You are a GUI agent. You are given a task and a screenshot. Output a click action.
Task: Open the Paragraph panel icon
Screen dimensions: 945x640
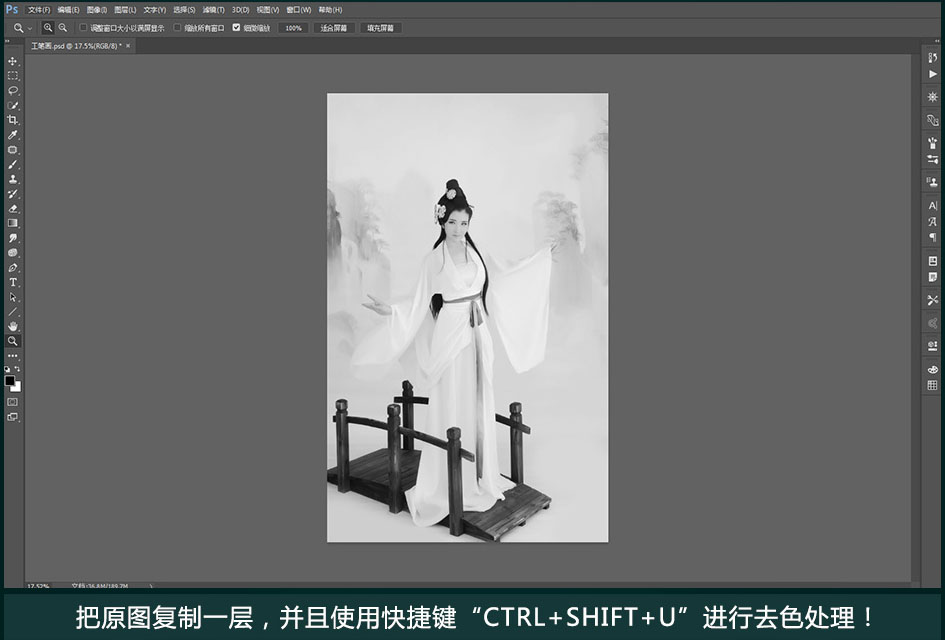pyautogui.click(x=932, y=237)
